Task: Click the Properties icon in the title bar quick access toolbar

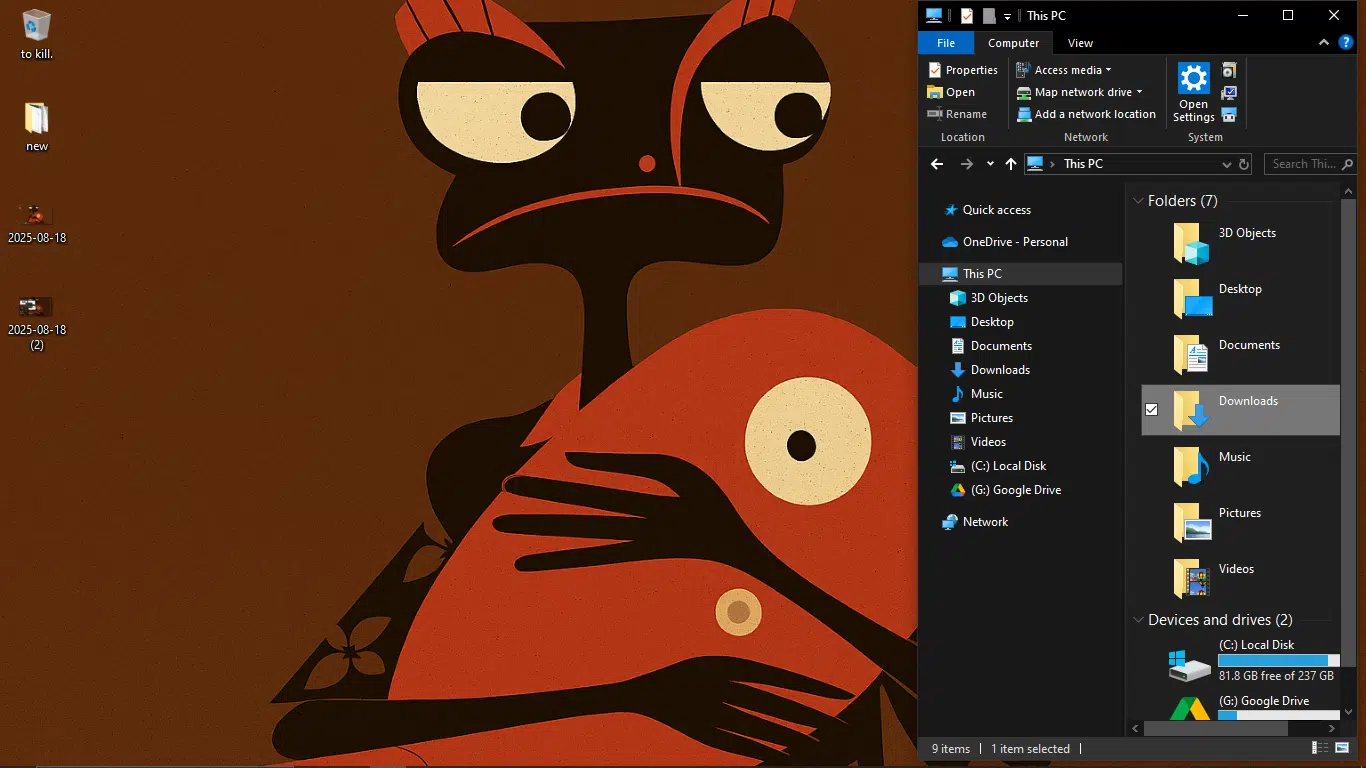Action: point(967,15)
